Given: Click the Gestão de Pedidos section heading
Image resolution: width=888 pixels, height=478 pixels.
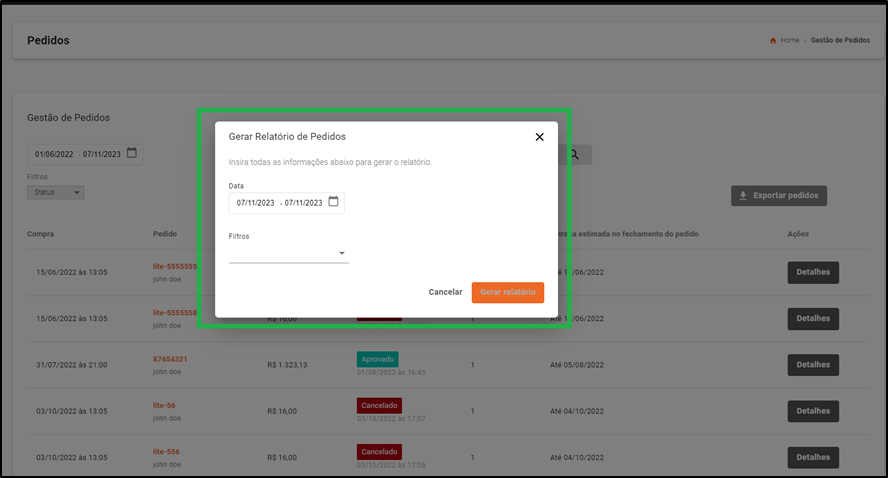Looking at the screenshot, I should (69, 118).
